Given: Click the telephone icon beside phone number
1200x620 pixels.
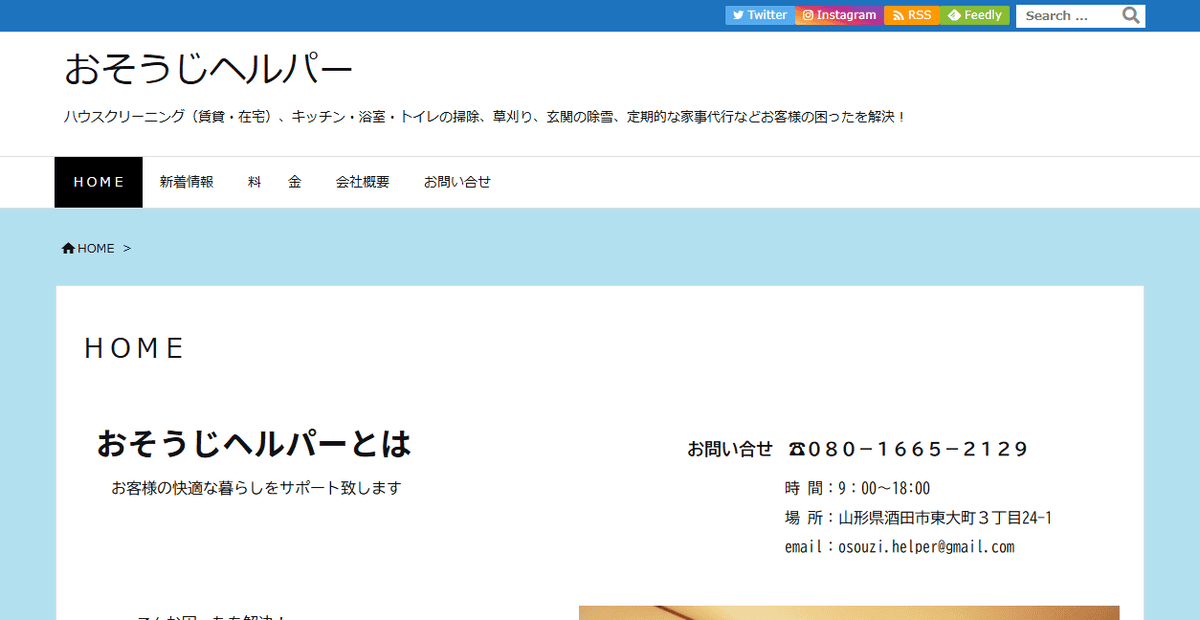Looking at the screenshot, I should (797, 449).
